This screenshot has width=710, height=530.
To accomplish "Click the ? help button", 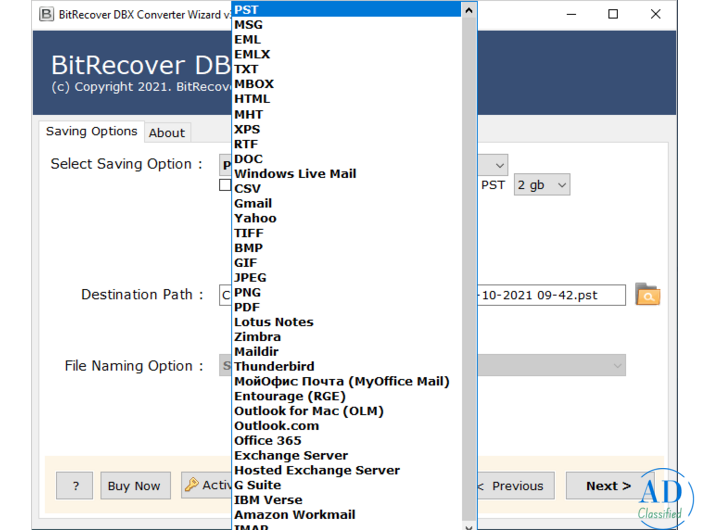I will tap(75, 486).
